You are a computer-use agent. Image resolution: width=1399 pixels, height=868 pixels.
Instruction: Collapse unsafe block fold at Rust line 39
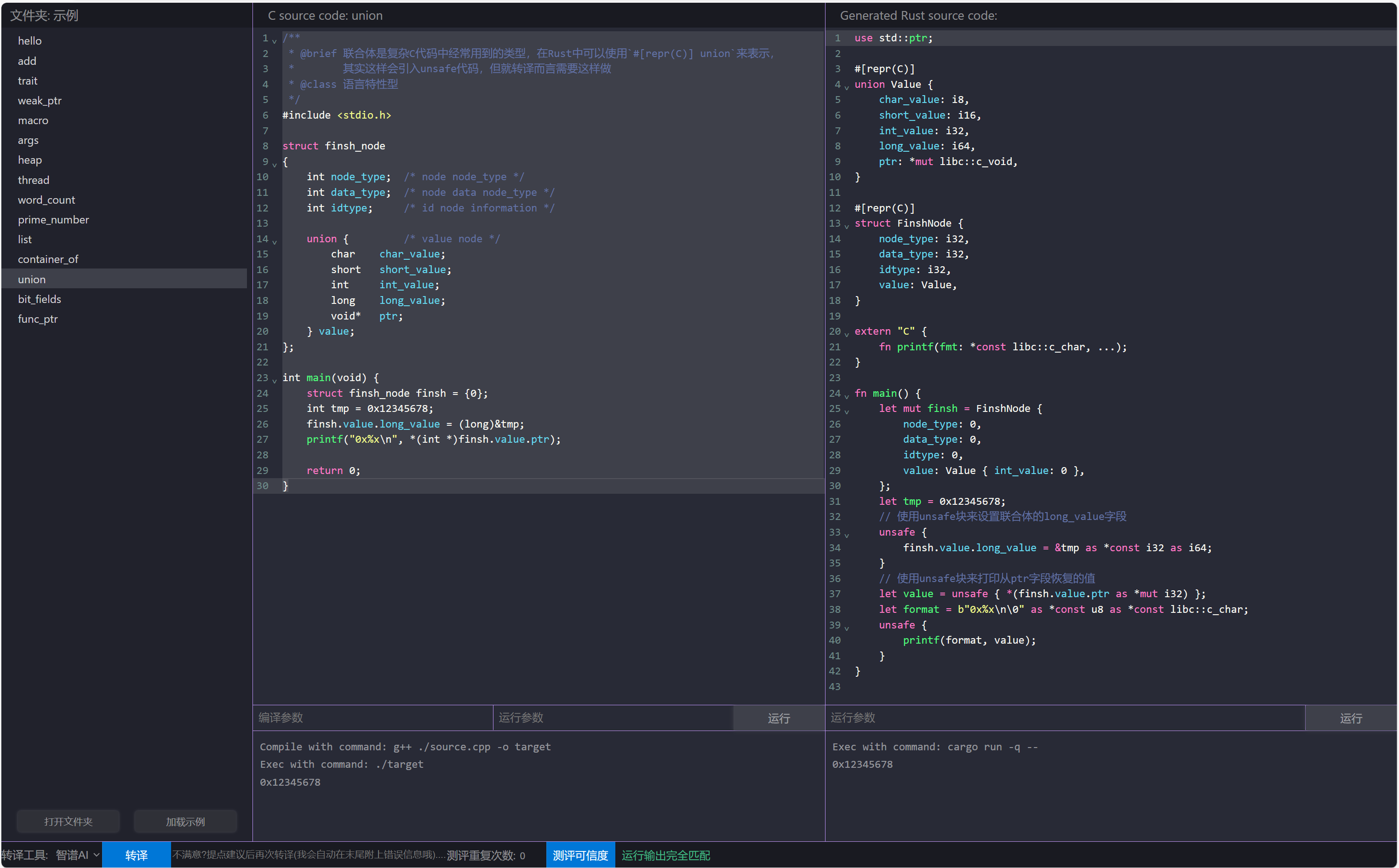click(847, 628)
